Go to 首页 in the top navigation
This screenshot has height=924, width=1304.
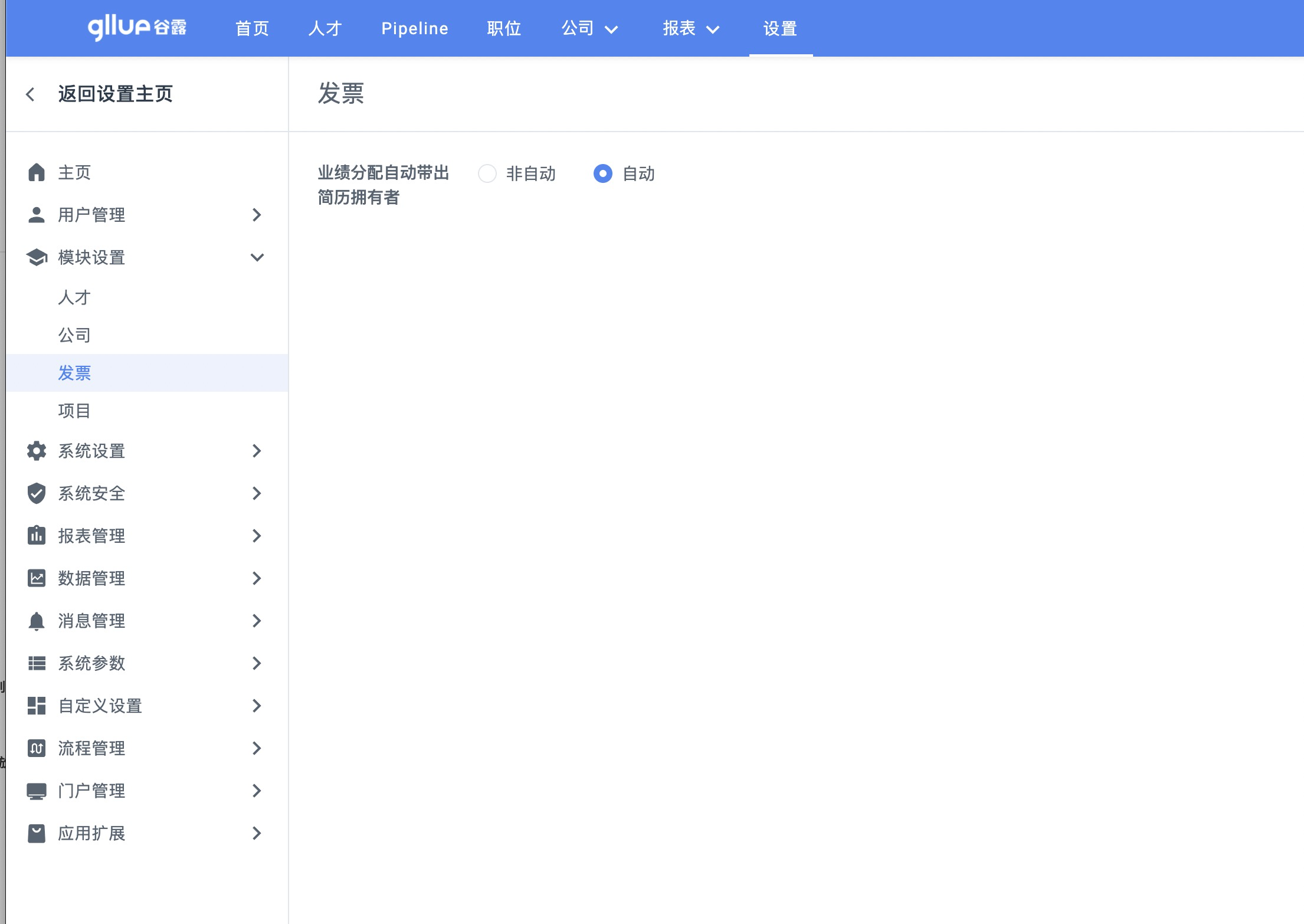pos(253,28)
